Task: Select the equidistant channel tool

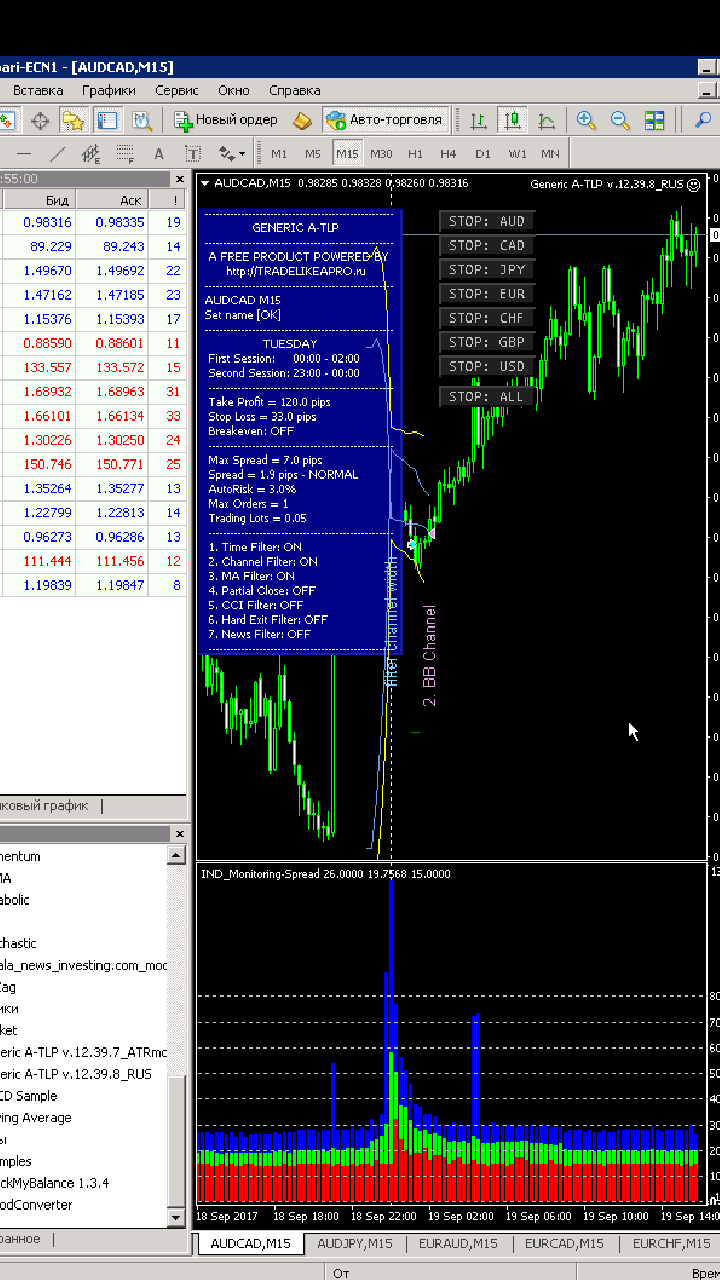Action: click(91, 154)
